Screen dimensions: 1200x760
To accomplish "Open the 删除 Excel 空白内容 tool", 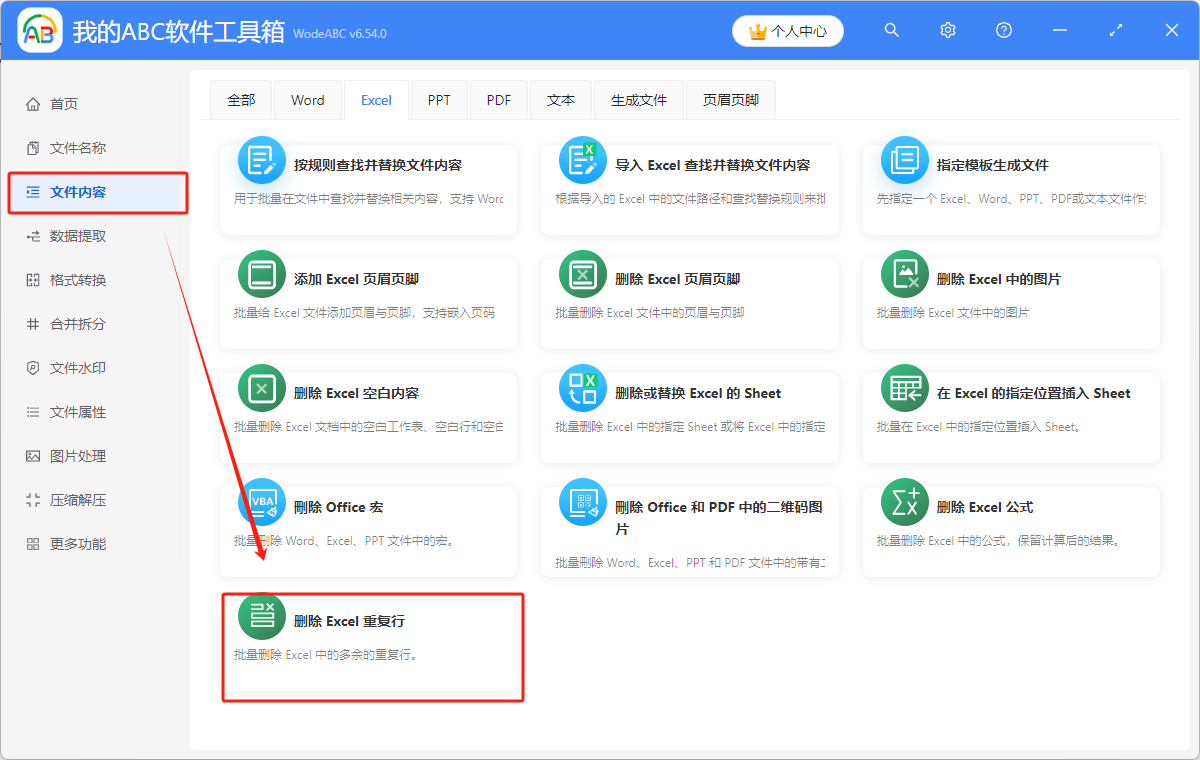I will pos(261,388).
